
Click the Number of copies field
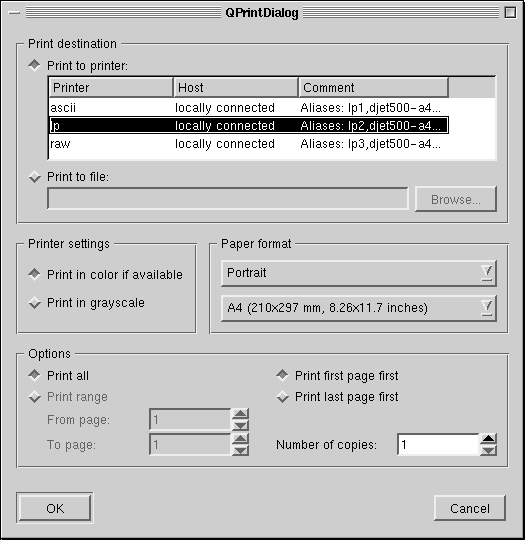coord(438,445)
